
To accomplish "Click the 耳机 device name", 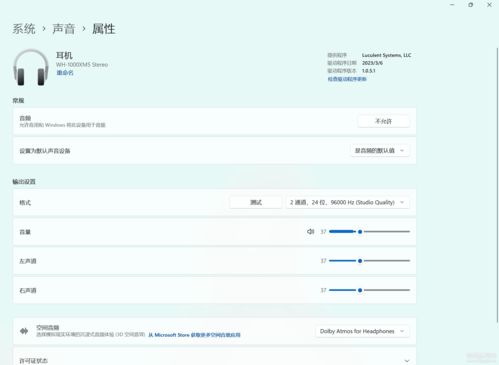I will pos(64,55).
